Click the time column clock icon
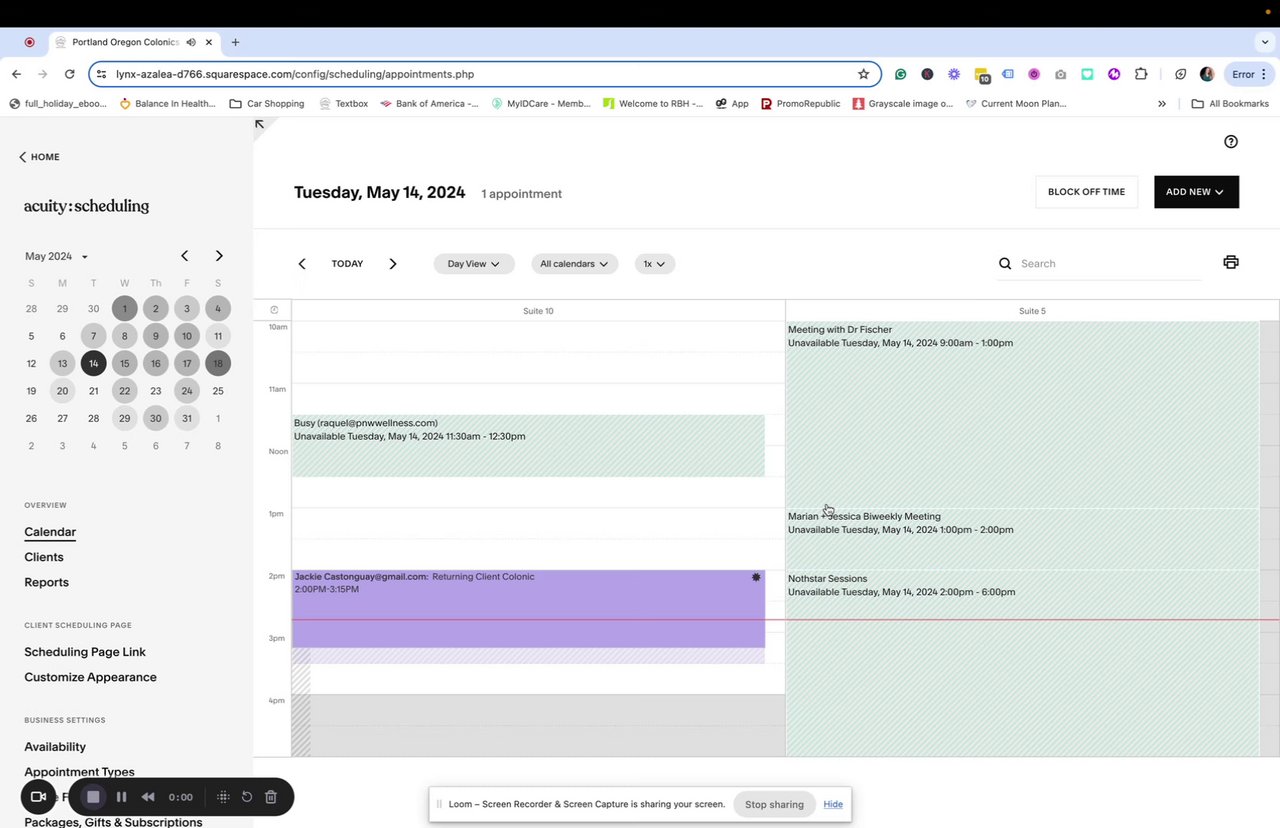 click(274, 310)
